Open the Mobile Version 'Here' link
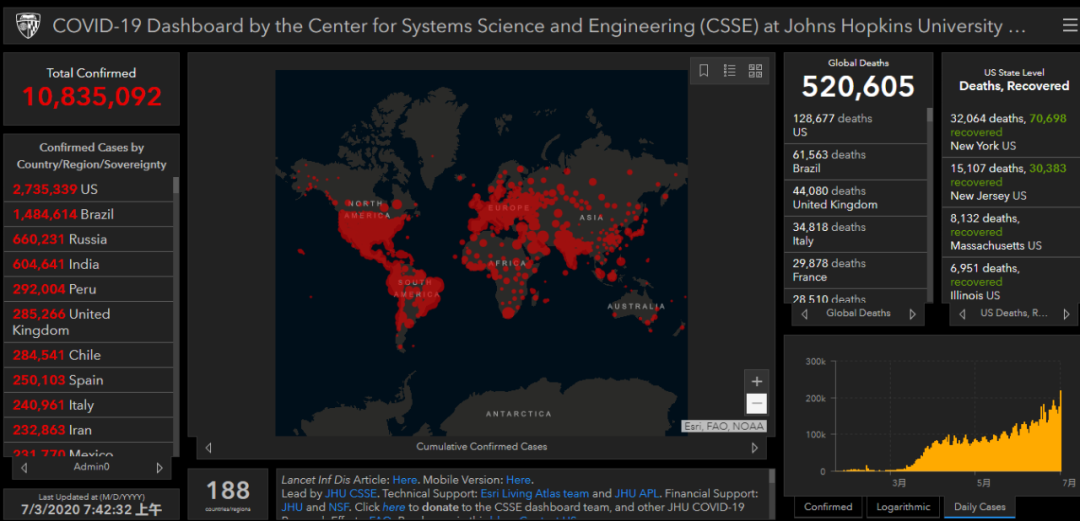The height and width of the screenshot is (521, 1080). point(519,480)
